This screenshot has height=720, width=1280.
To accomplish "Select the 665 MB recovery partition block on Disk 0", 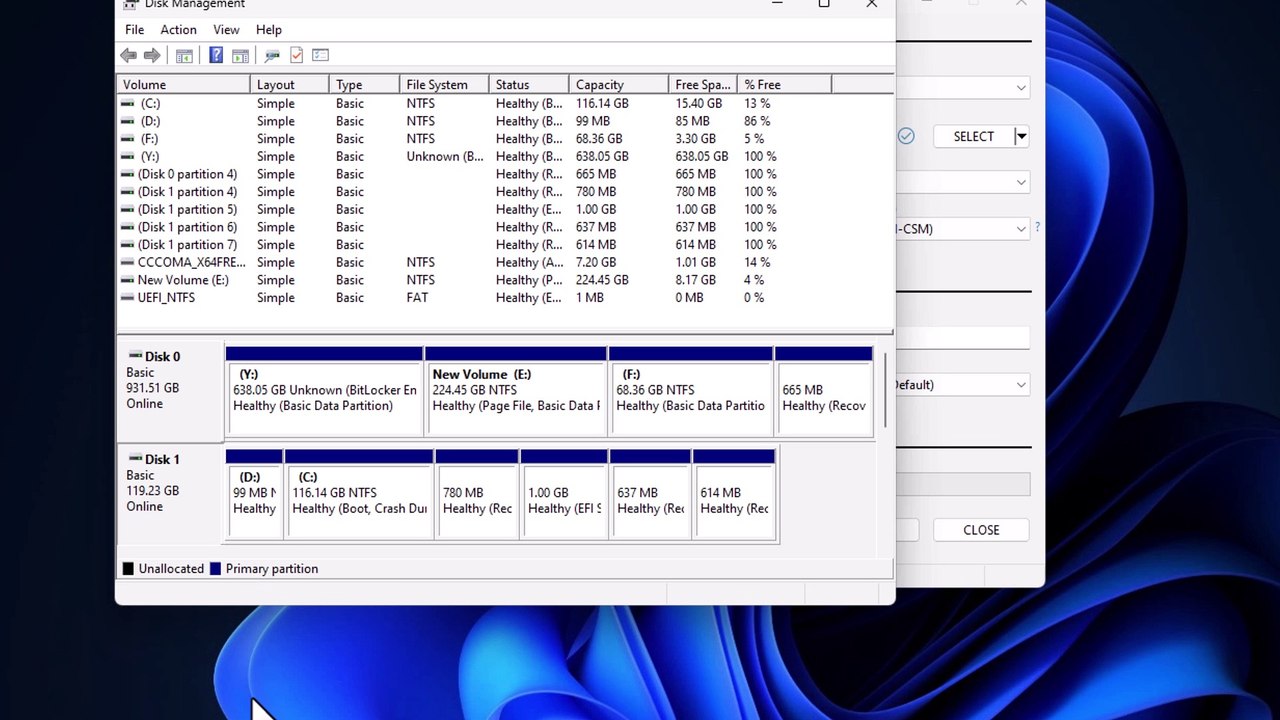I will 824,391.
